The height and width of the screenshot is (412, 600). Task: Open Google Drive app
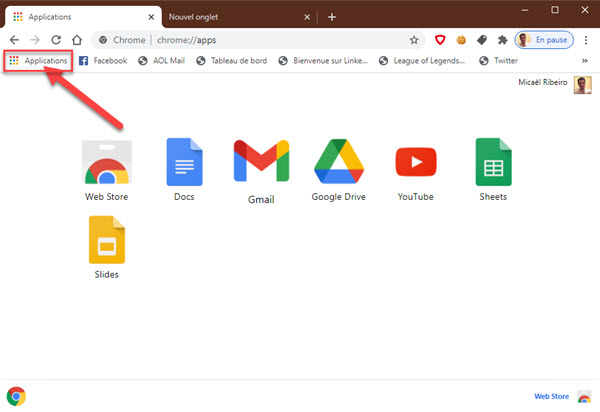pyautogui.click(x=339, y=170)
